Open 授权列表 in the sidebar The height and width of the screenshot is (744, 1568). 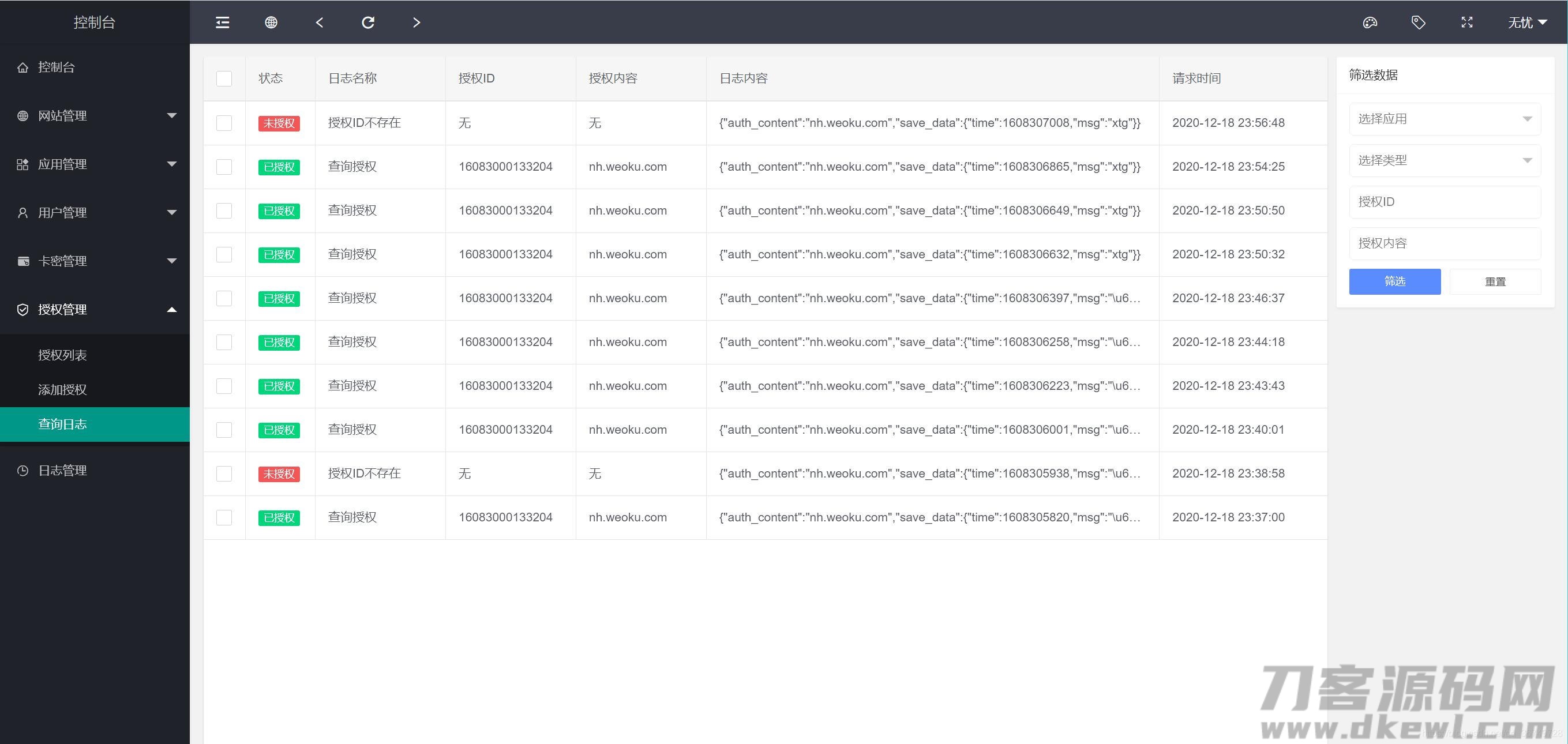(x=63, y=355)
